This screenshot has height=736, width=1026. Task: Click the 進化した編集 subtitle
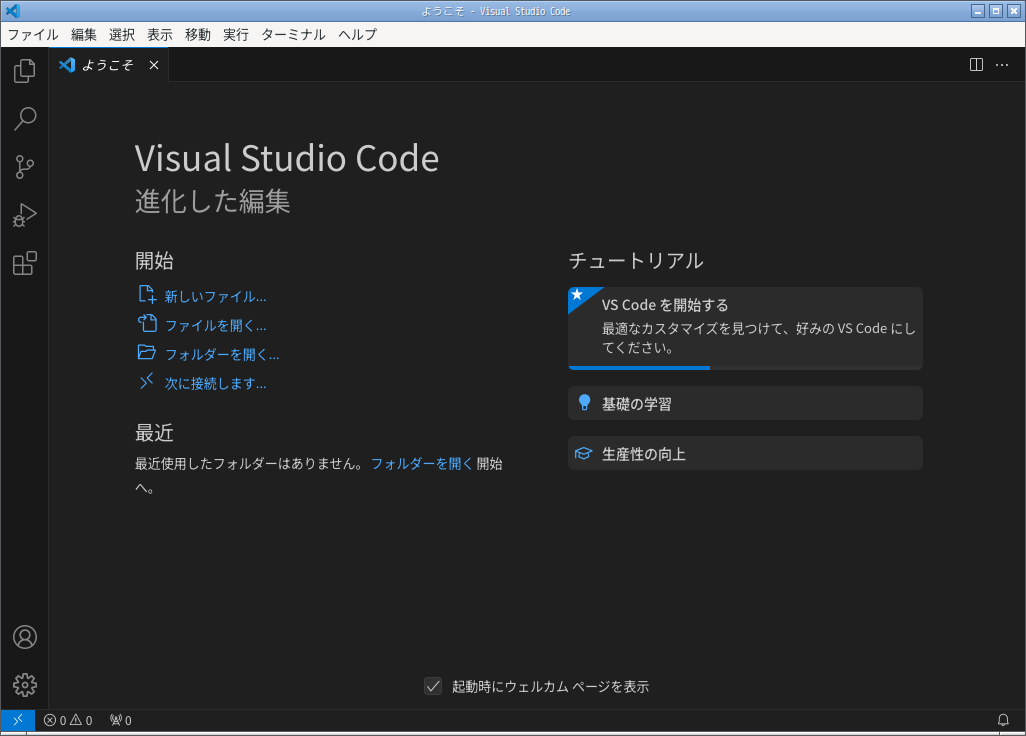213,201
